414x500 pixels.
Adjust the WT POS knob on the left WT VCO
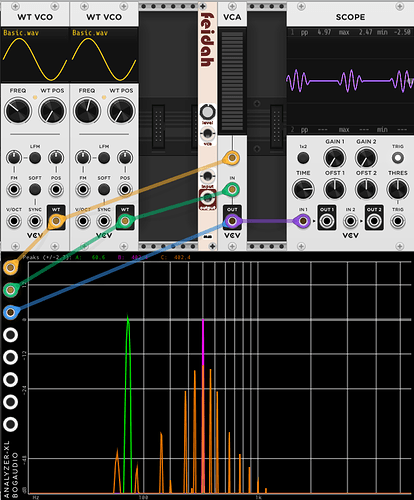(52, 111)
